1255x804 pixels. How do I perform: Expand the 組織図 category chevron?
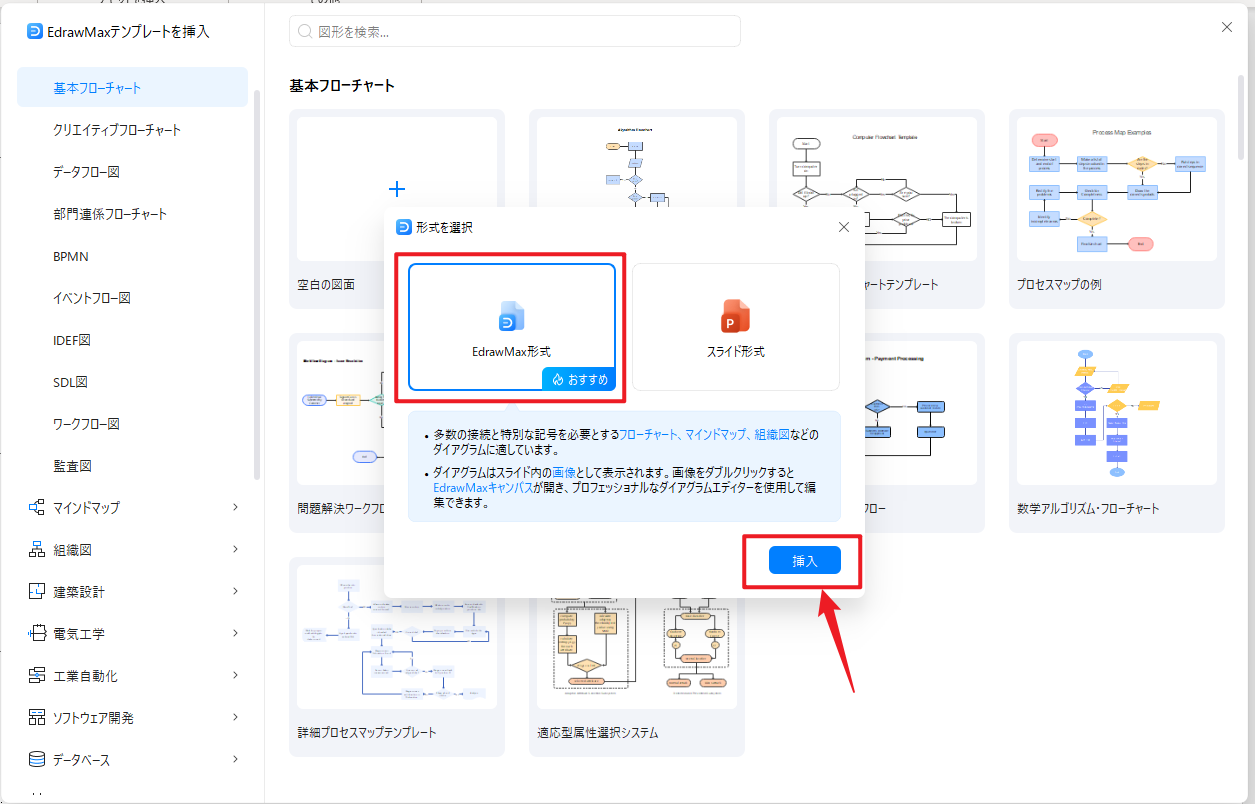click(x=235, y=549)
